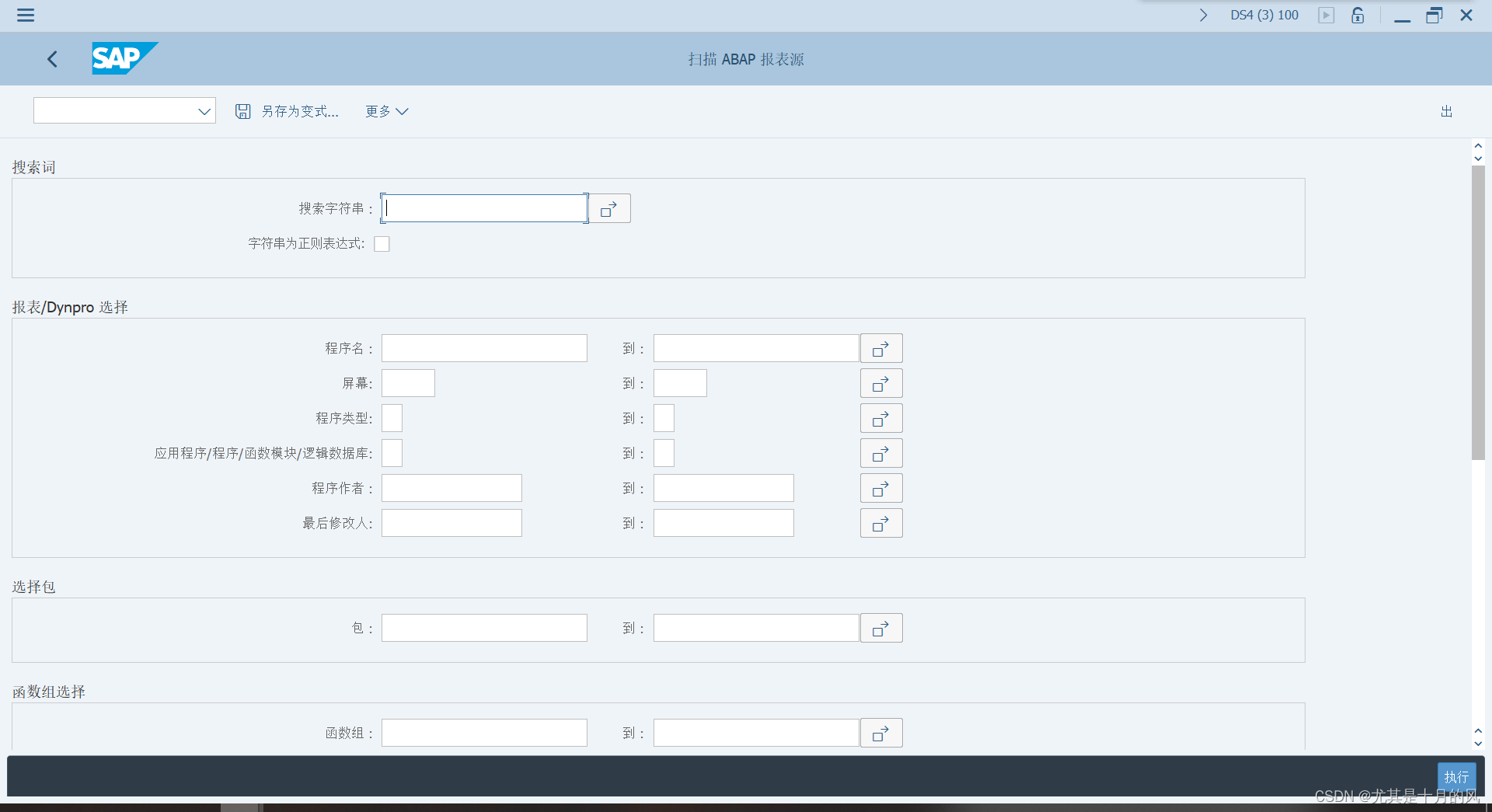Click the 屏幕 from field

coord(408,383)
